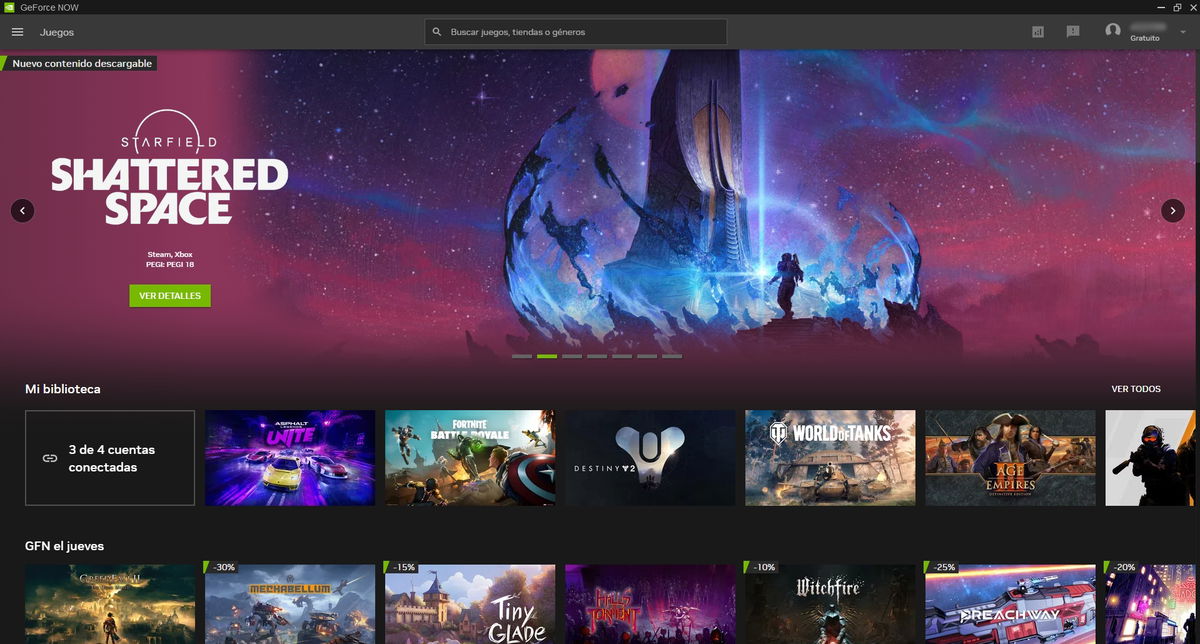1200x644 pixels.
Task: Open Age of Empires Definitive Edition
Action: [1009, 457]
